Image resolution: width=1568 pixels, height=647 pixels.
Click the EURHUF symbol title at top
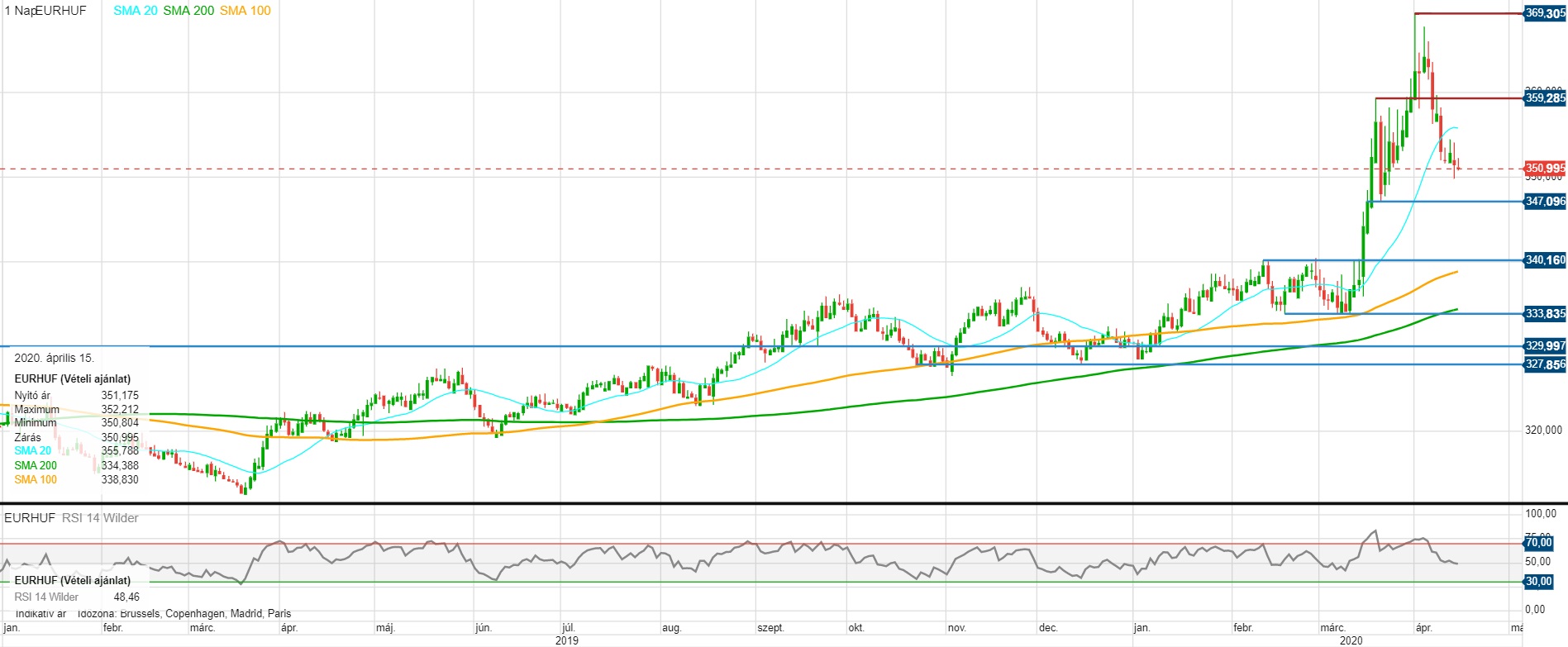pos(60,11)
